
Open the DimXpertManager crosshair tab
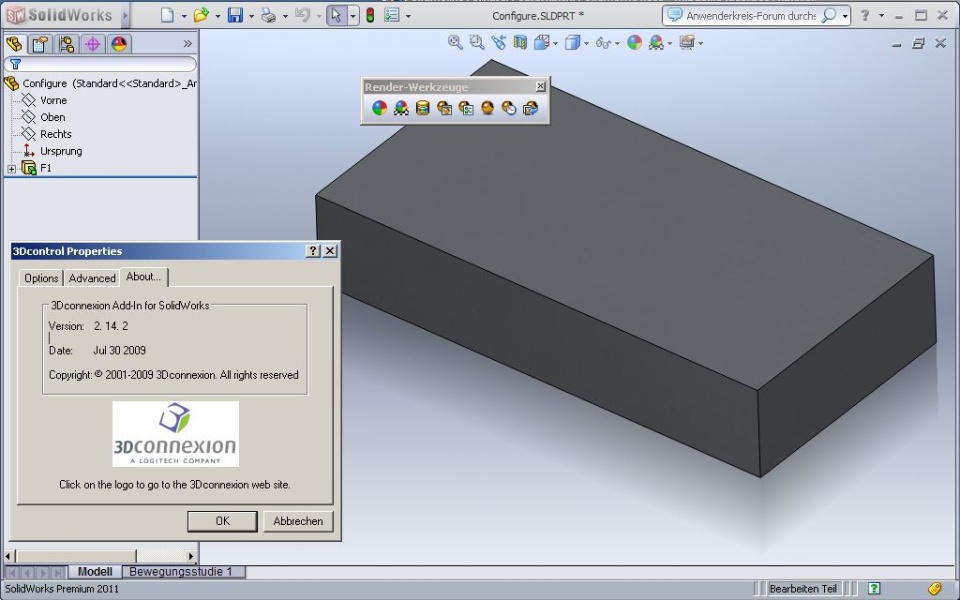[92, 43]
